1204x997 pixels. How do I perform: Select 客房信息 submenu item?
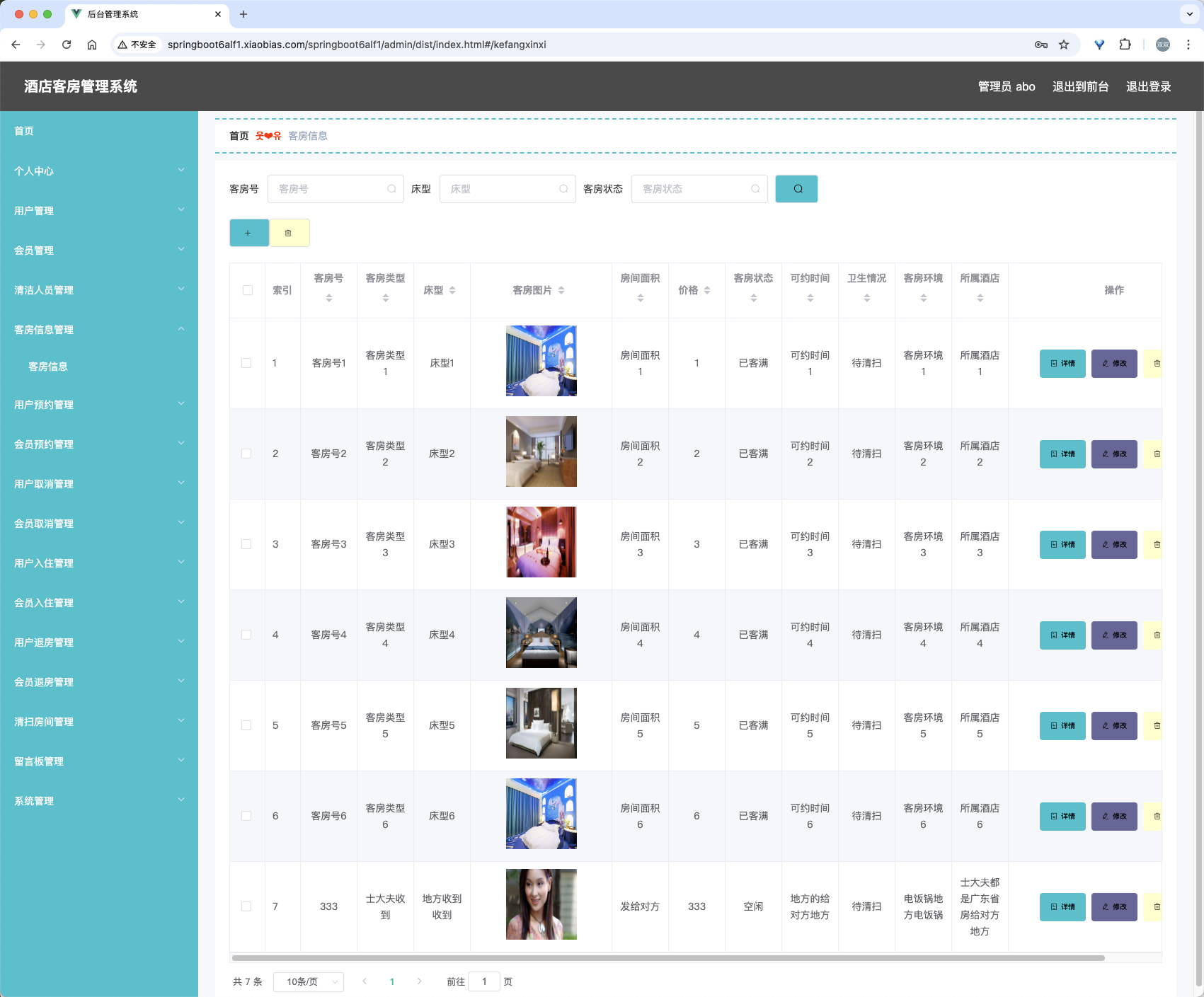coord(99,367)
